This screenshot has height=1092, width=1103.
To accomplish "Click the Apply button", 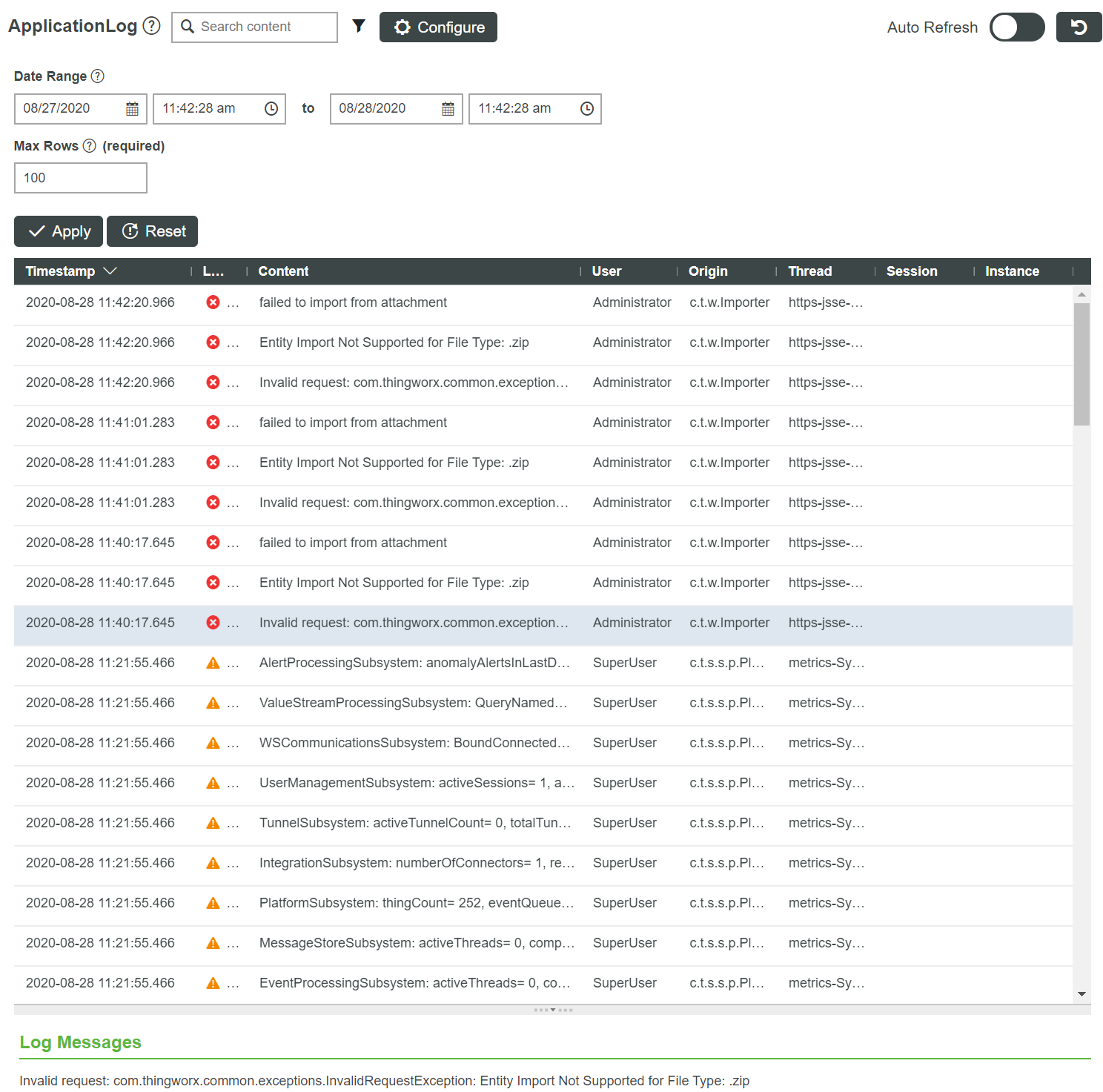I will [58, 231].
